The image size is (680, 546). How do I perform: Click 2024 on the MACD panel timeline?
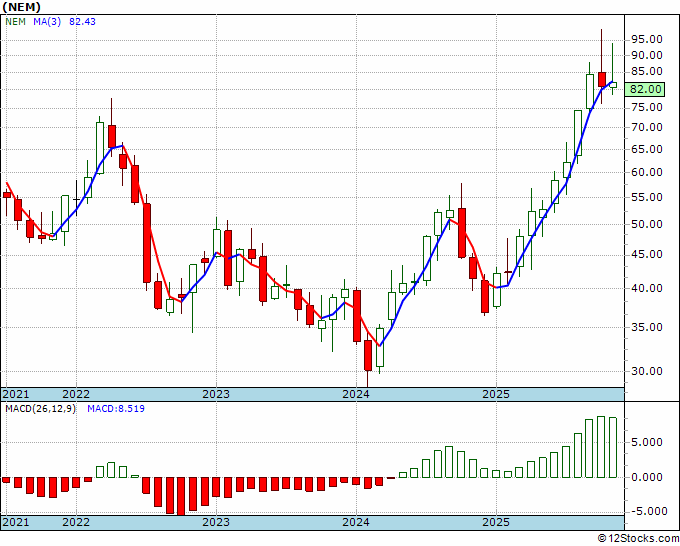pyautogui.click(x=356, y=522)
